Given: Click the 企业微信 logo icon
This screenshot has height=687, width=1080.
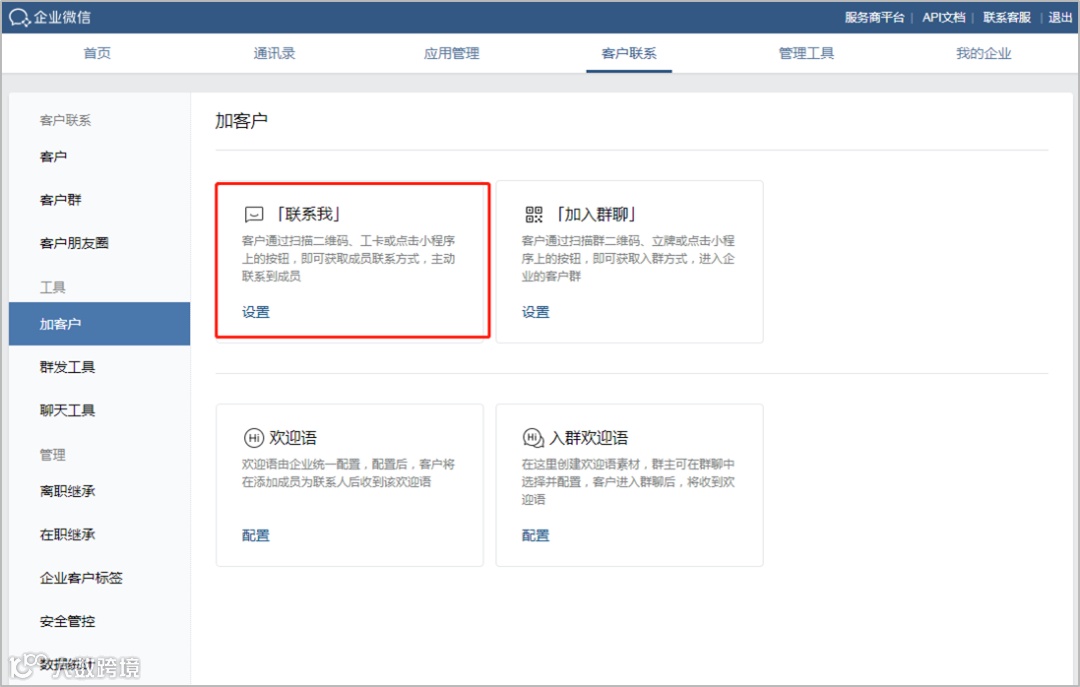Looking at the screenshot, I should pos(19,17).
